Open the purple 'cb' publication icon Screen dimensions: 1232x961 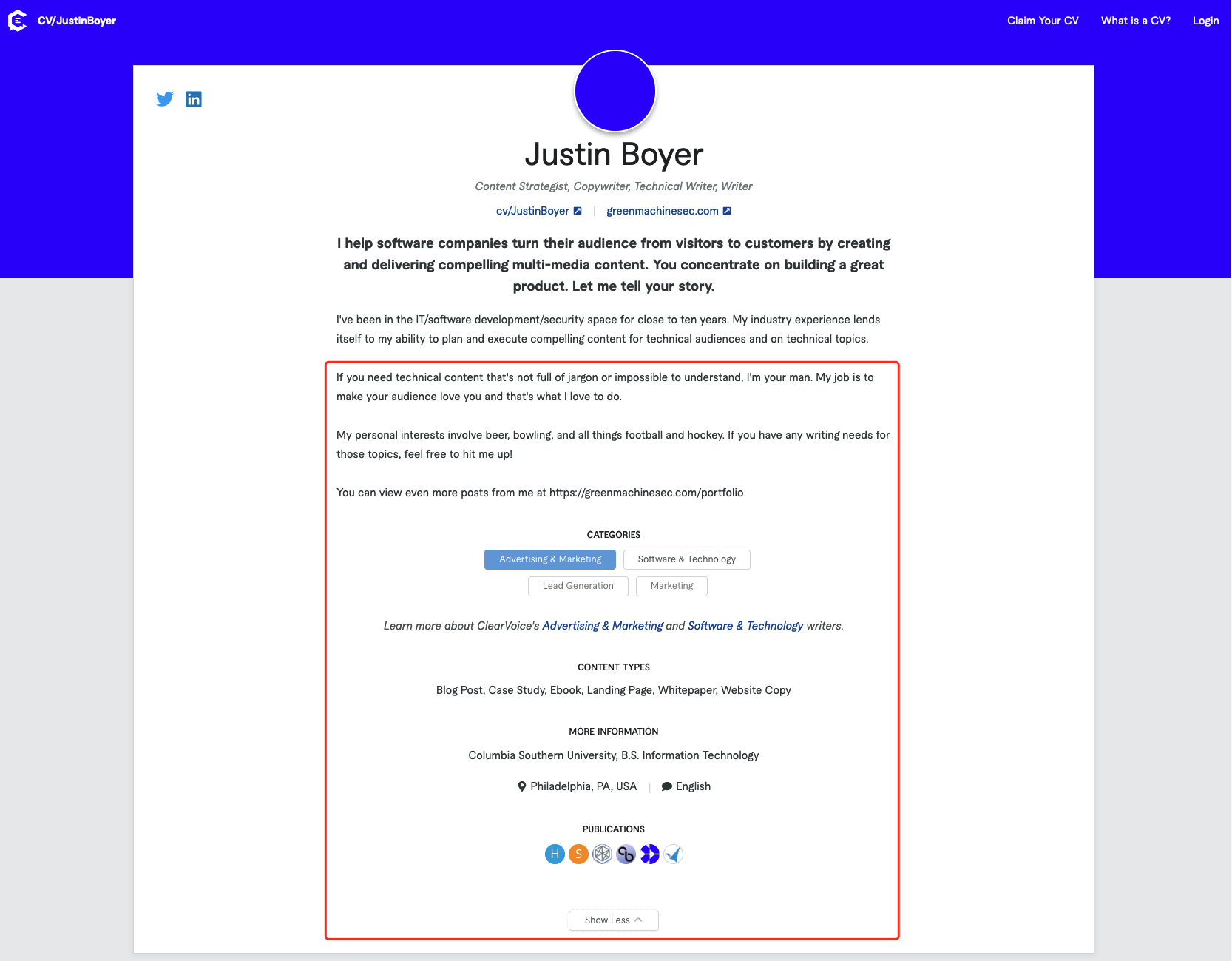pyautogui.click(x=626, y=854)
